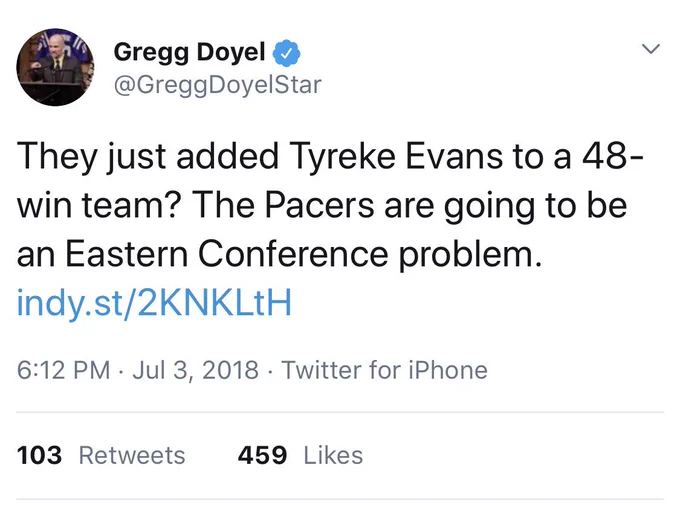Open the Twitter for iPhone source label
Screen dimensions: 680x517
385,370
